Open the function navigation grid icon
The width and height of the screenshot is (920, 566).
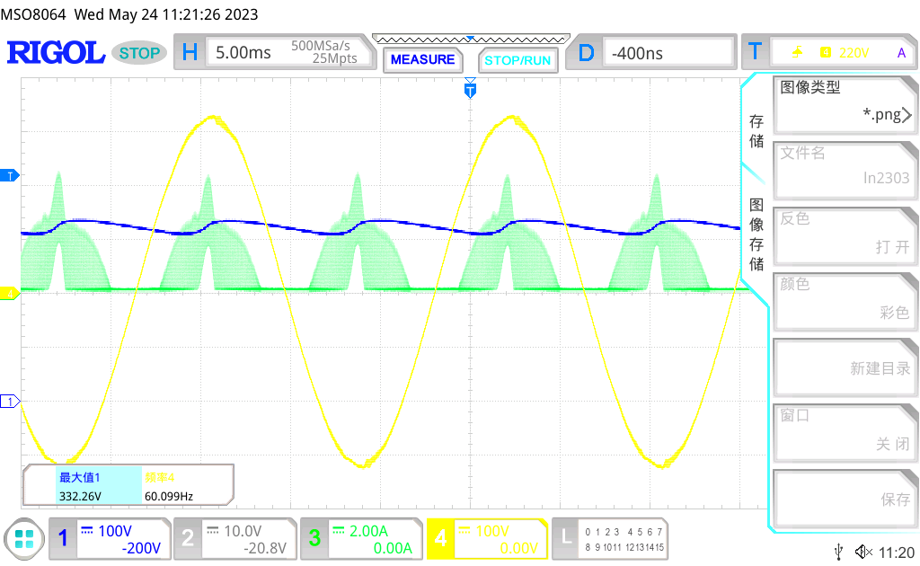[24, 539]
